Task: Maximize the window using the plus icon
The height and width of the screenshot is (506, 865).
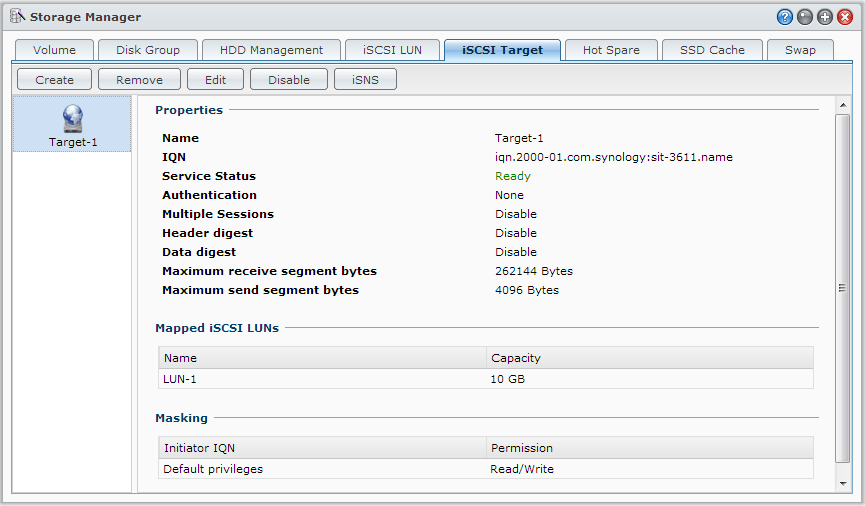Action: pos(825,17)
